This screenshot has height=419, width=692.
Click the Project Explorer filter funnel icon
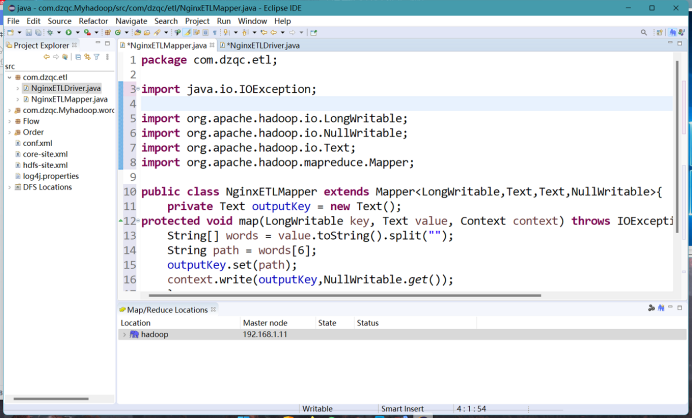96,57
